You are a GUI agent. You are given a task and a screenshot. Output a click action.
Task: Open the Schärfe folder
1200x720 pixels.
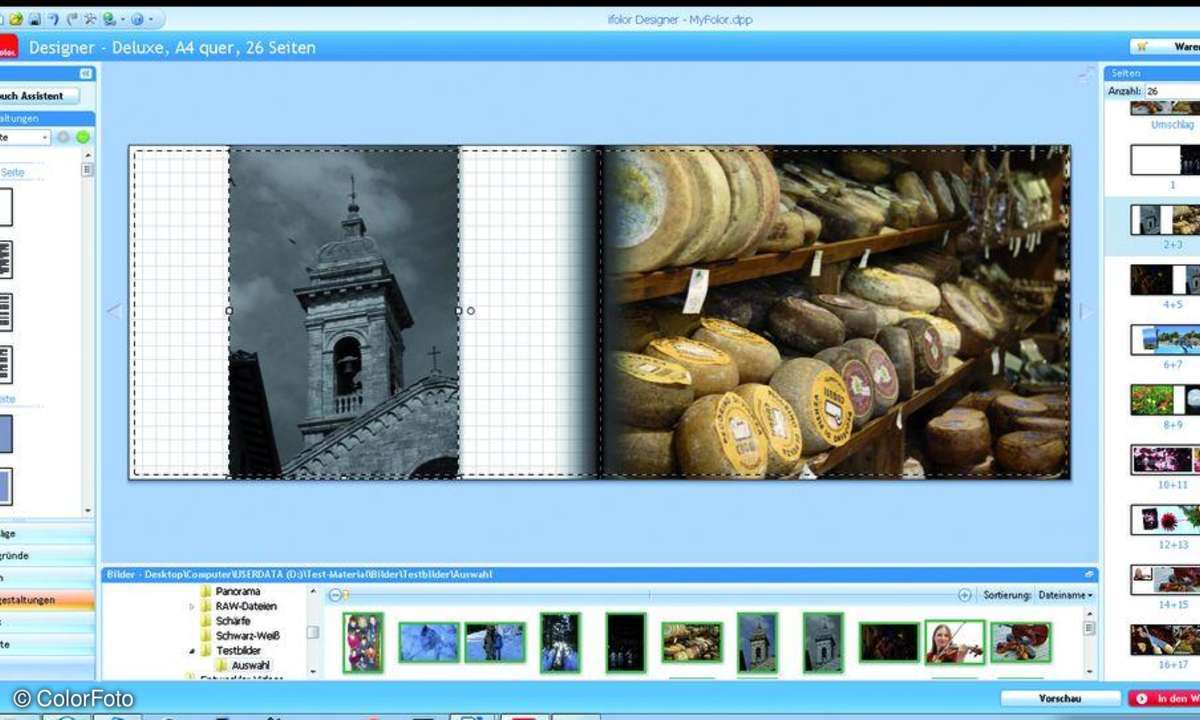(x=232, y=621)
